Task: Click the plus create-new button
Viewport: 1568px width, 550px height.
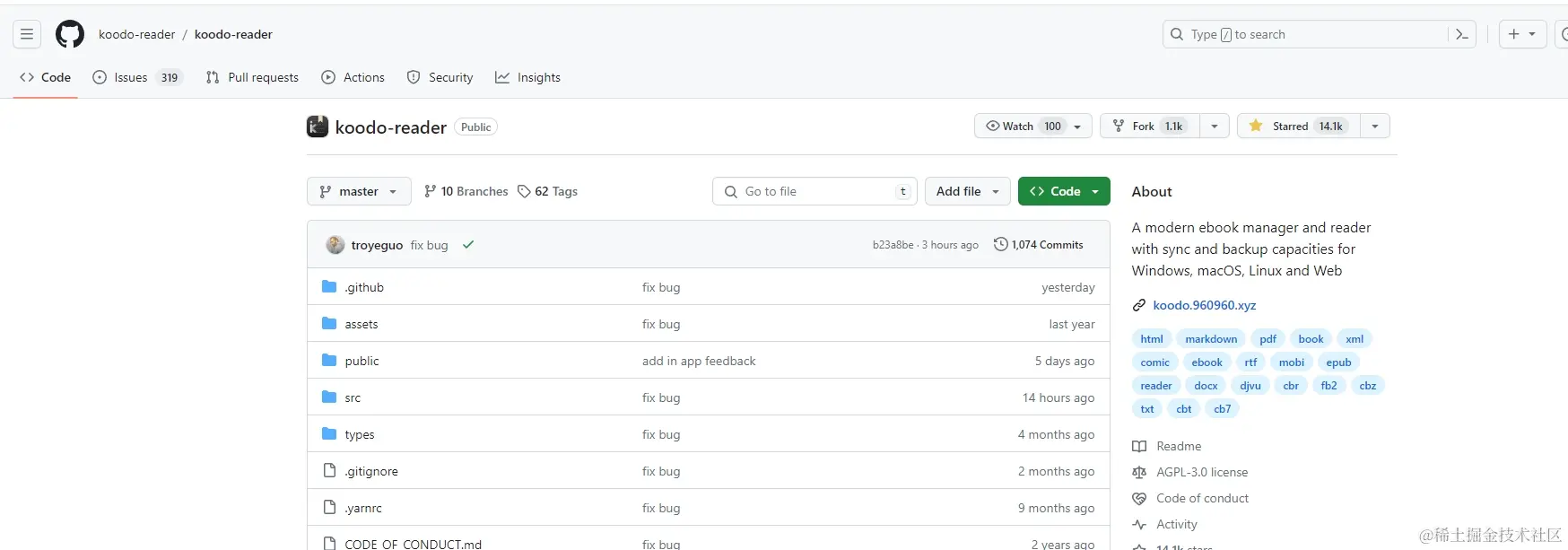Action: pyautogui.click(x=1514, y=34)
